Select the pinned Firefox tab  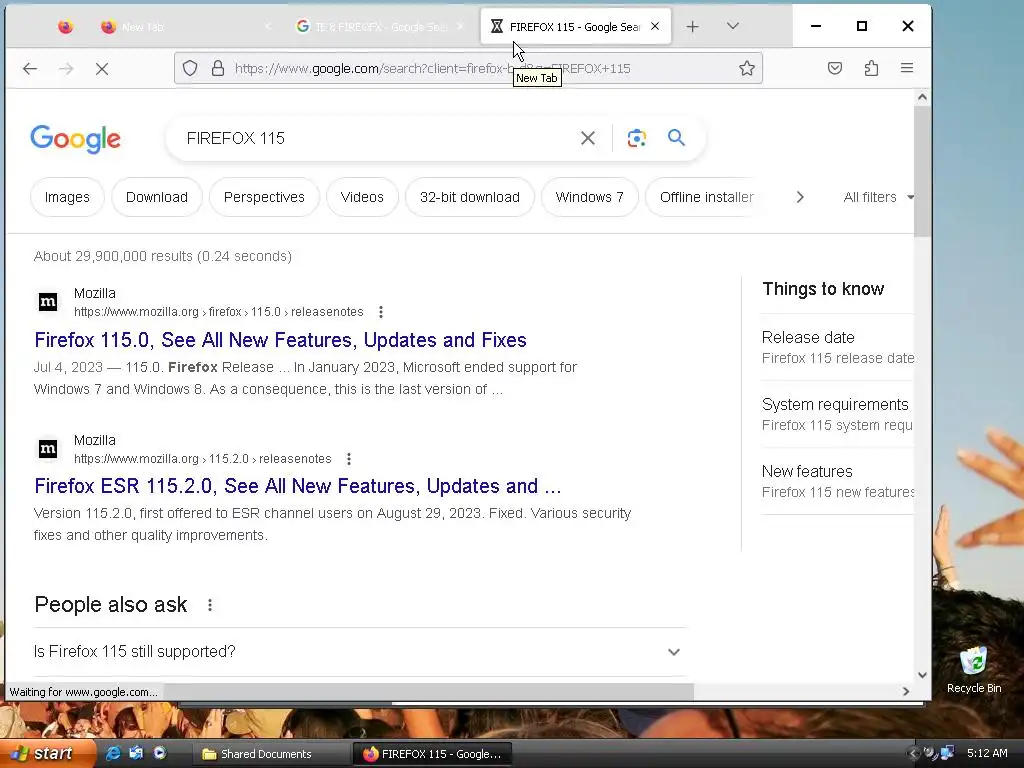click(x=65, y=27)
